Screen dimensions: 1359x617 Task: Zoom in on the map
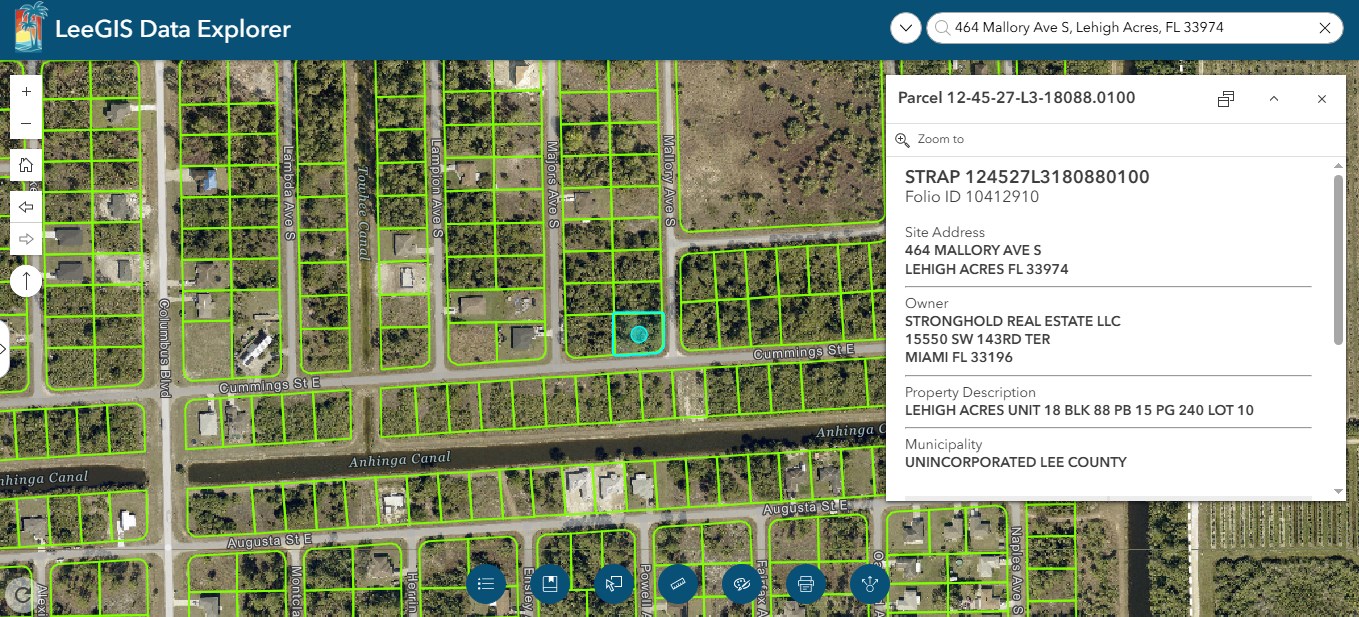click(26, 91)
